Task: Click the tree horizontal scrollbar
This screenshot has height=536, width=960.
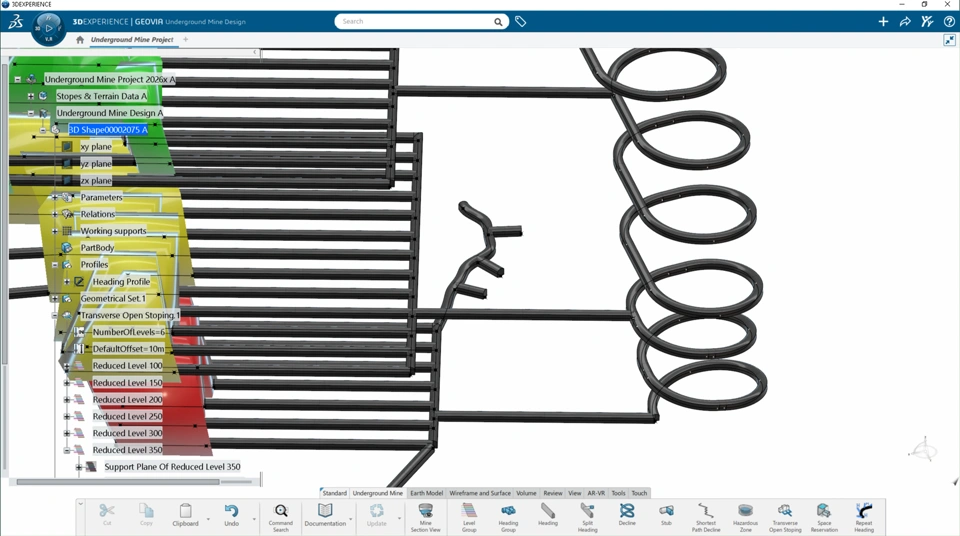Action: pos(118,482)
